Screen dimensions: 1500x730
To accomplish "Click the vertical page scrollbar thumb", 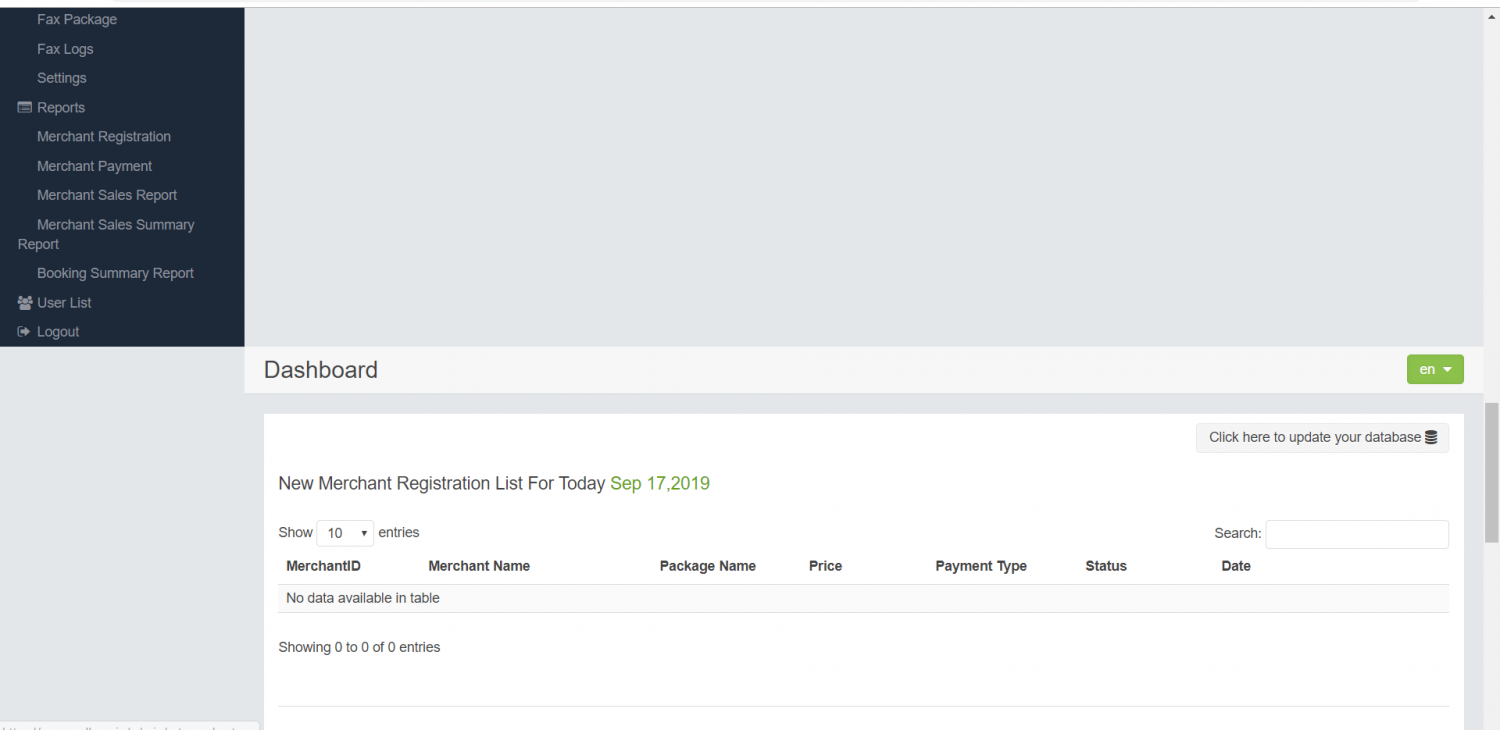I will point(1491,472).
